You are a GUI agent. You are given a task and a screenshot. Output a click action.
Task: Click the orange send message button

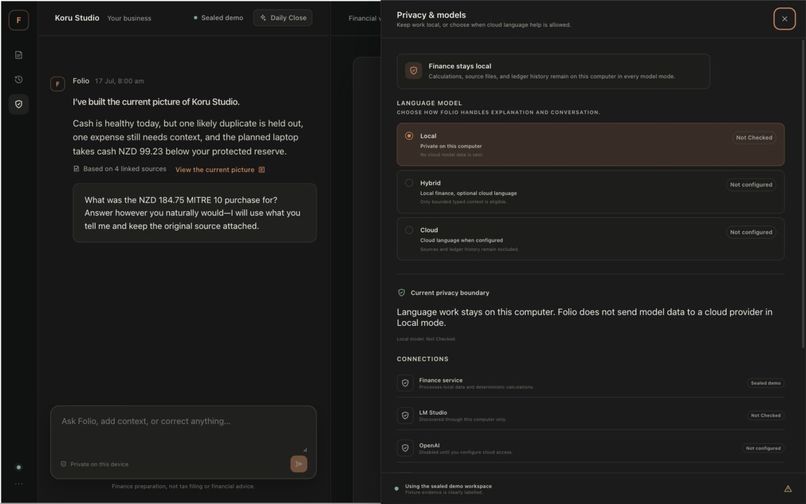click(x=299, y=464)
